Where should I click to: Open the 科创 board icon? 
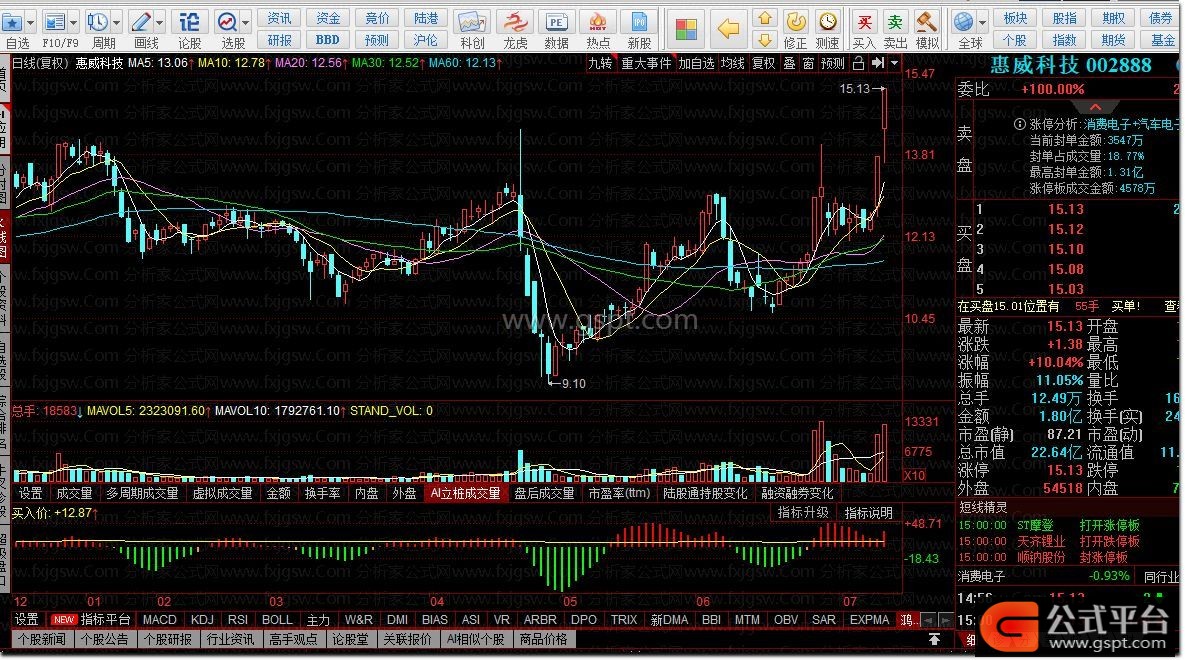(472, 22)
